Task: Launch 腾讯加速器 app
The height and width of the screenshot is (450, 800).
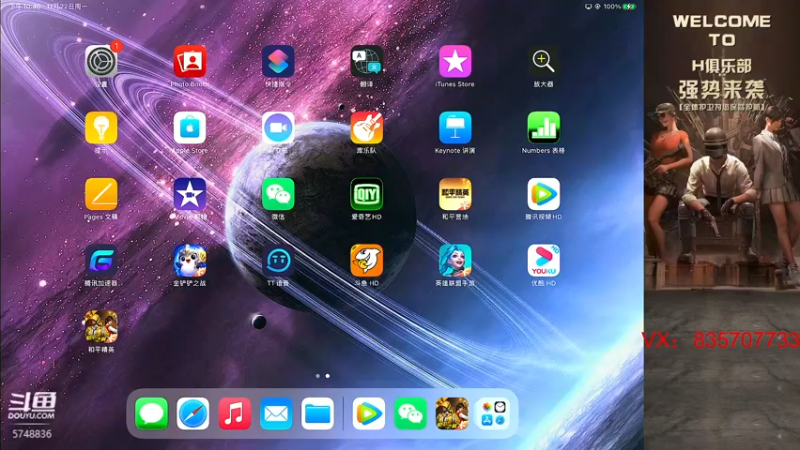Action: pos(101,260)
